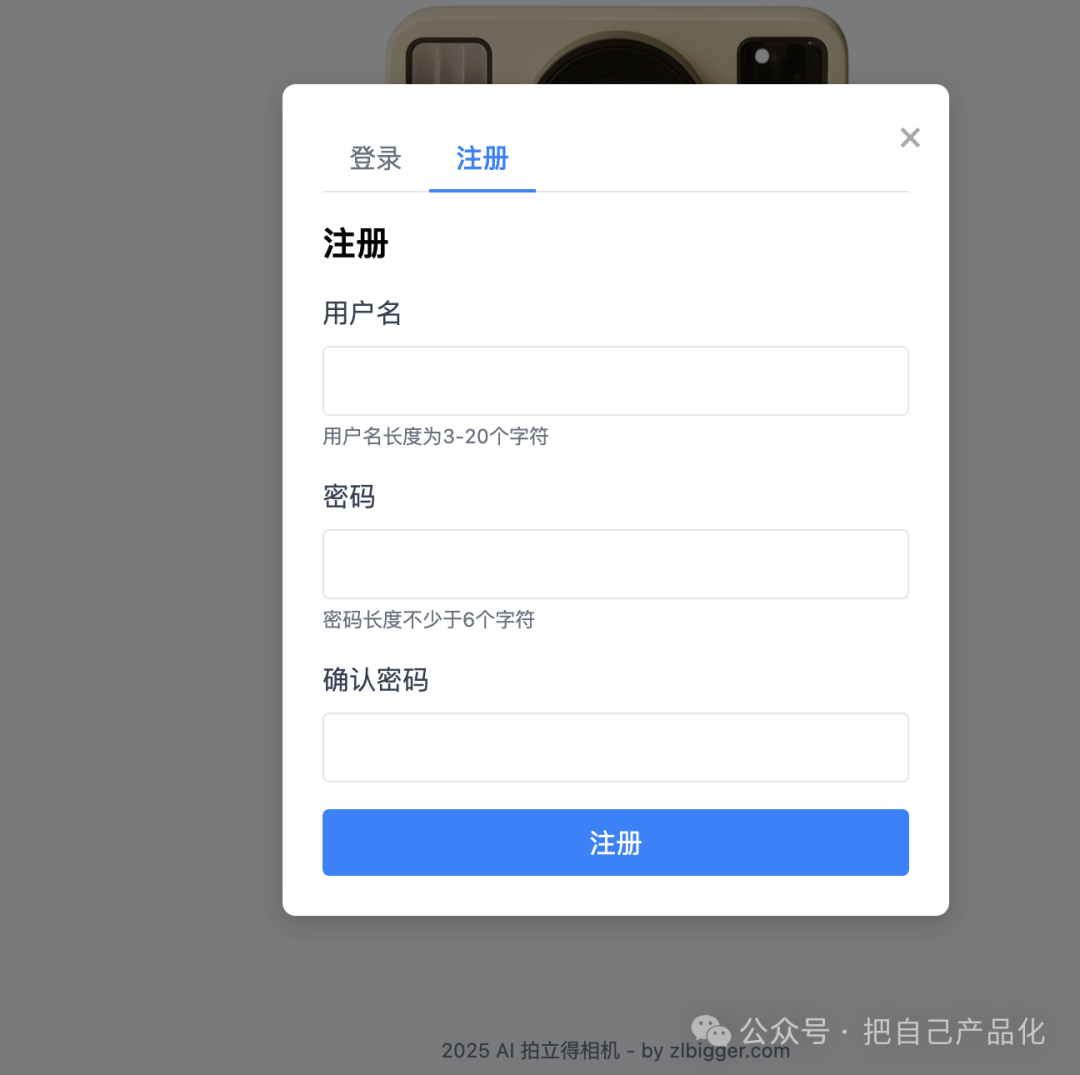Click the 用户名 field label

click(x=362, y=313)
